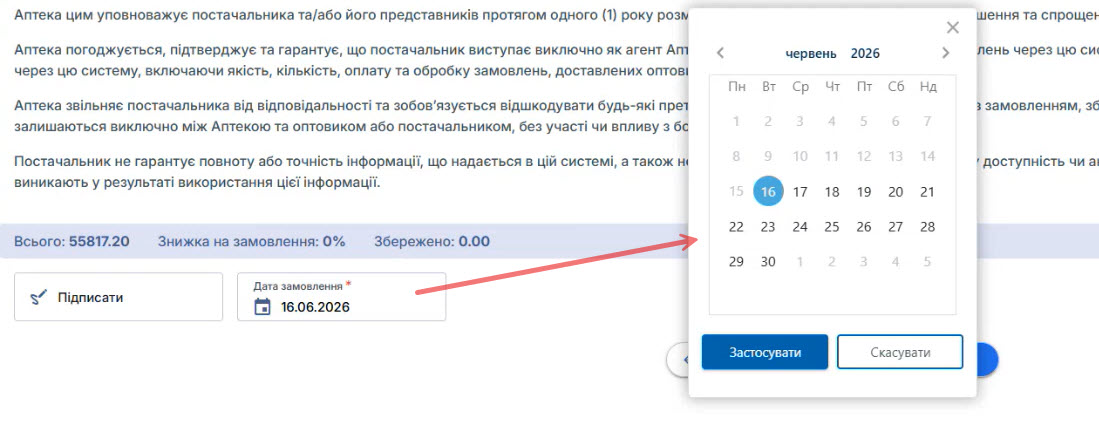Select day 28 in calendar

(x=928, y=227)
